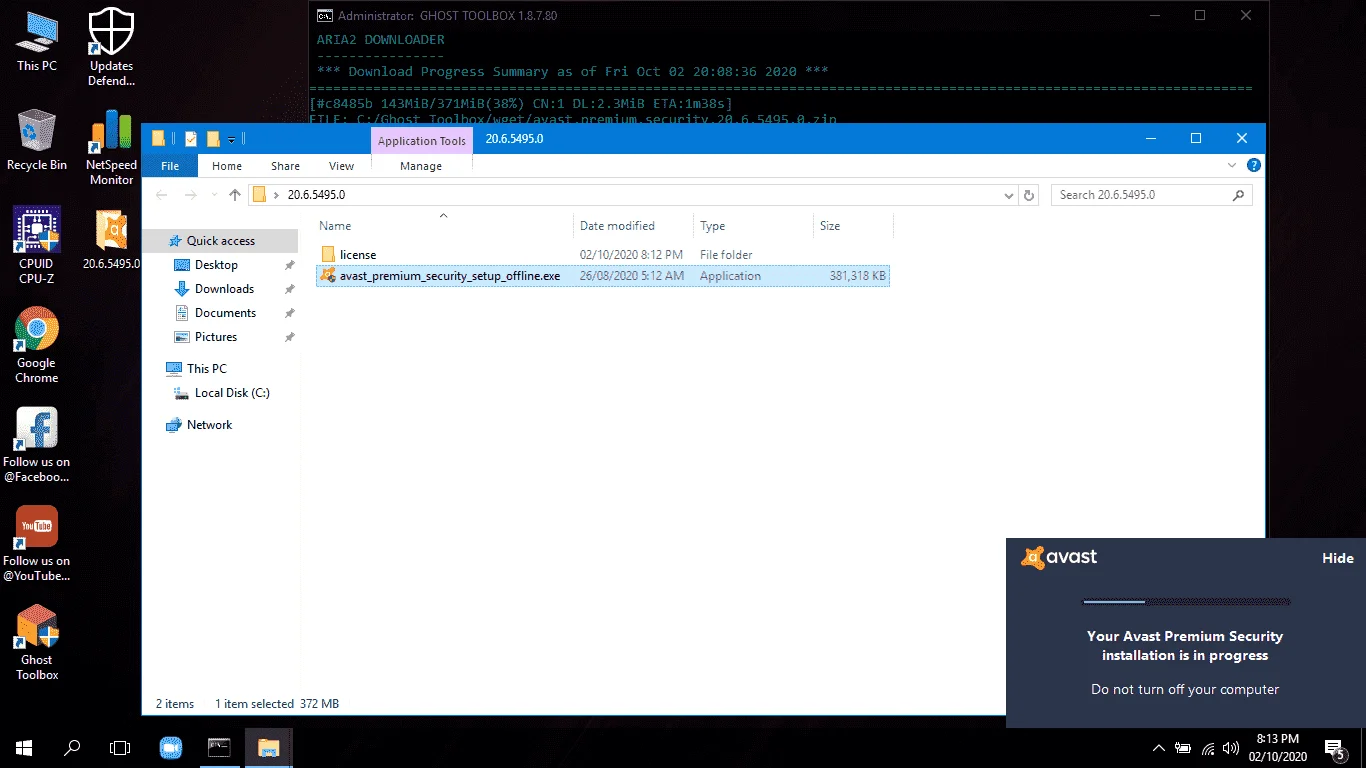Select Quick access in navigation pane

pos(221,241)
